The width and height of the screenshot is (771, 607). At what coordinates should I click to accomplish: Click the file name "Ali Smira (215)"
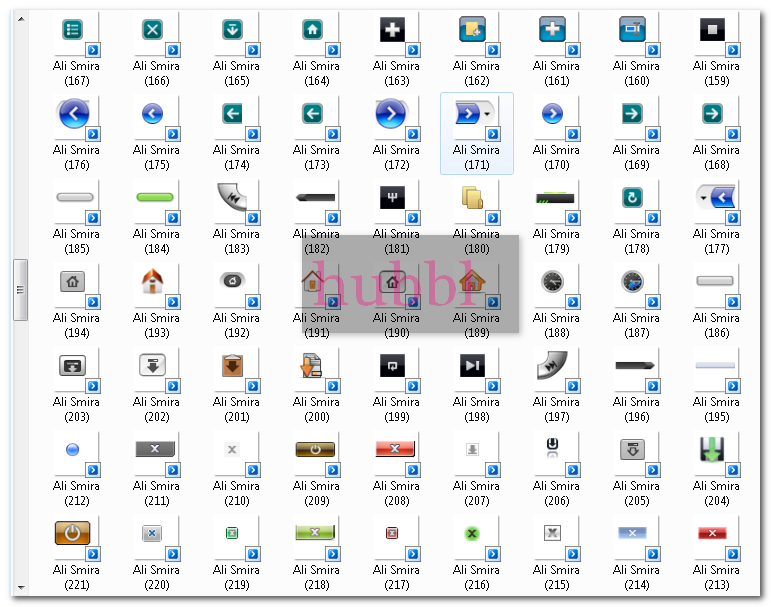tap(556, 577)
